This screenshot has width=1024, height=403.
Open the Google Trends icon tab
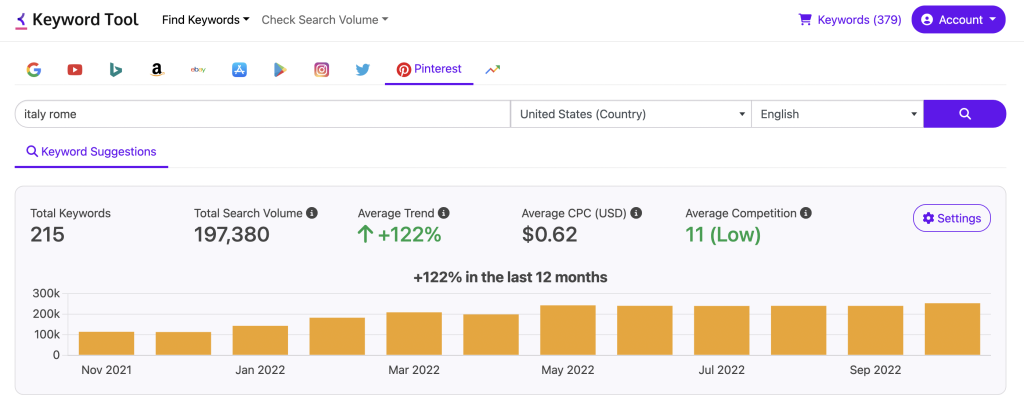[x=492, y=69]
